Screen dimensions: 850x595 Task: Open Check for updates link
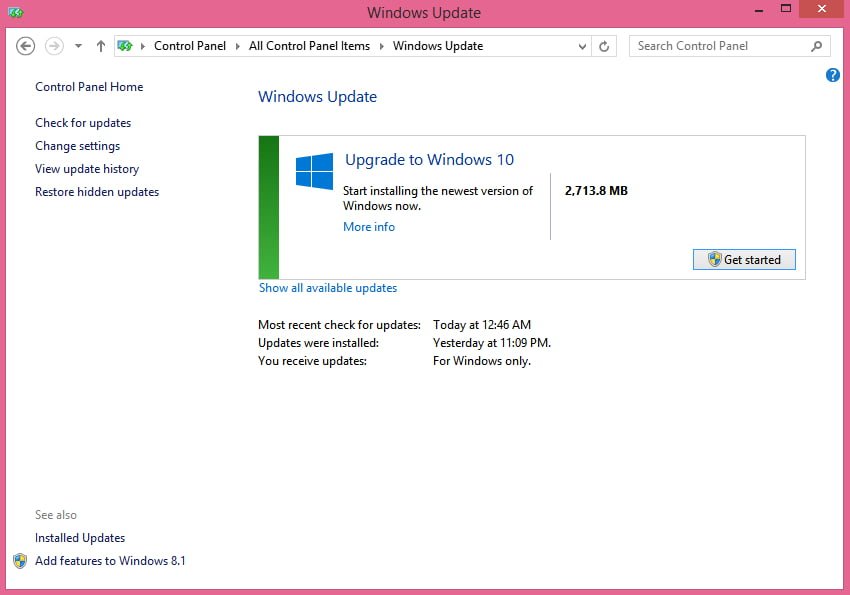[x=83, y=123]
